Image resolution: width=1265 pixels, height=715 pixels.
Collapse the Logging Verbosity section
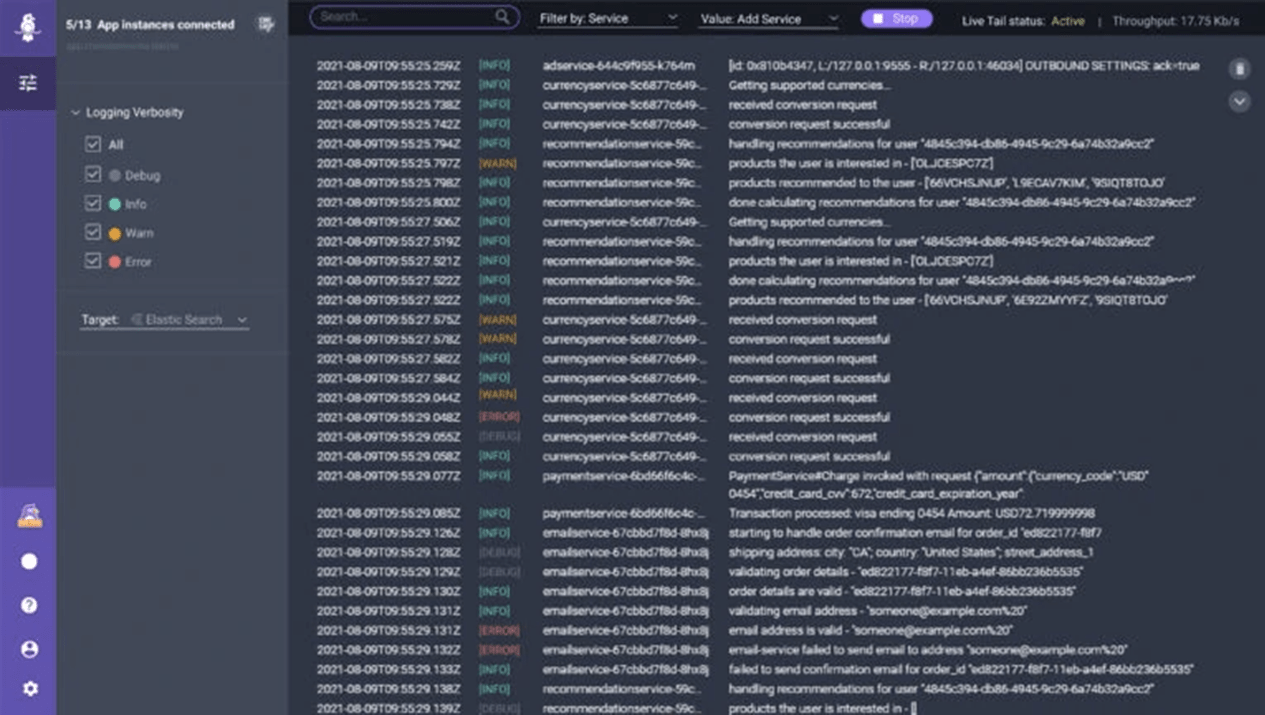click(75, 113)
